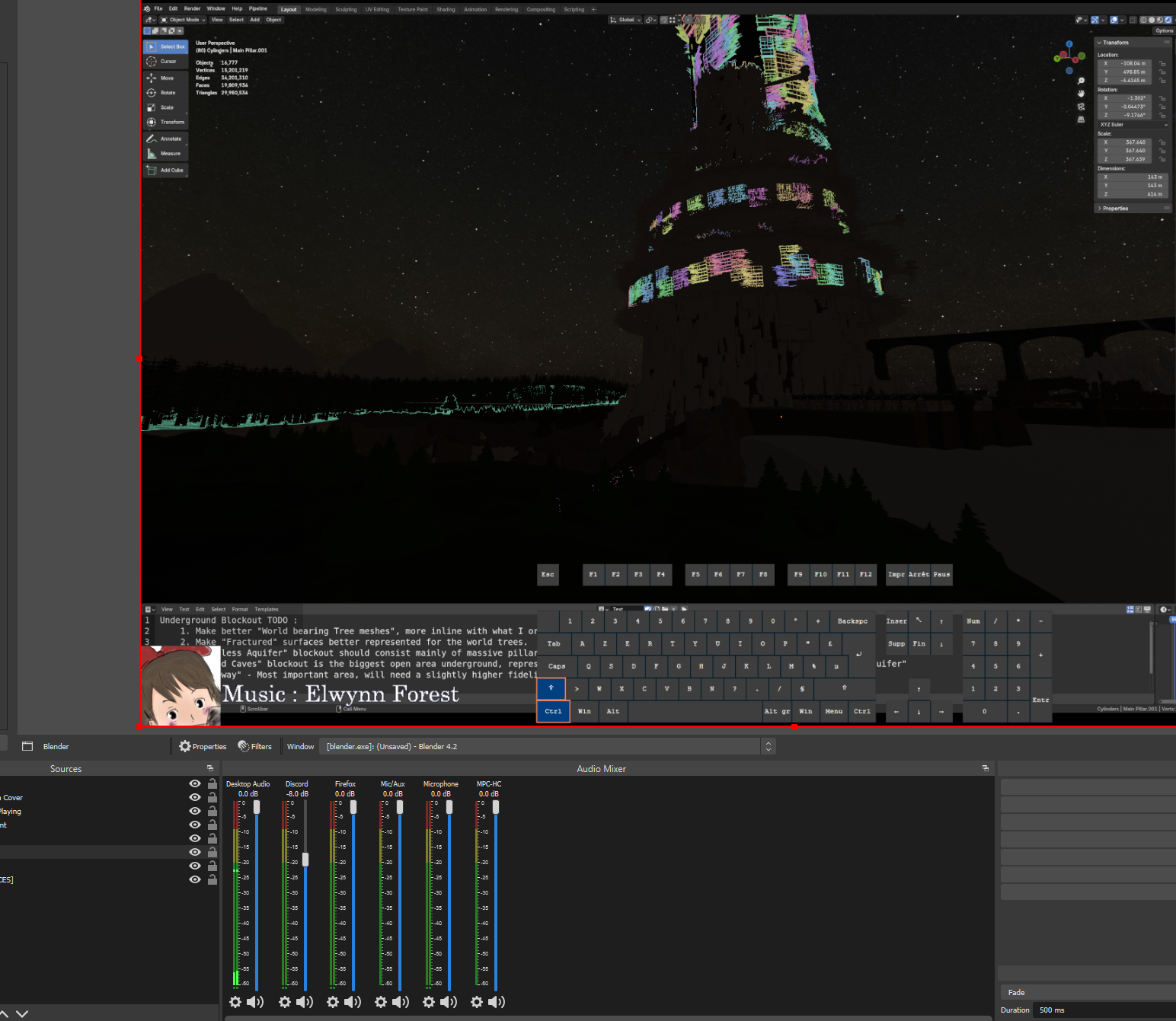Viewport: 1176px width, 1021px height.
Task: Select the Select Box tool in Blender preview
Action: click(165, 46)
